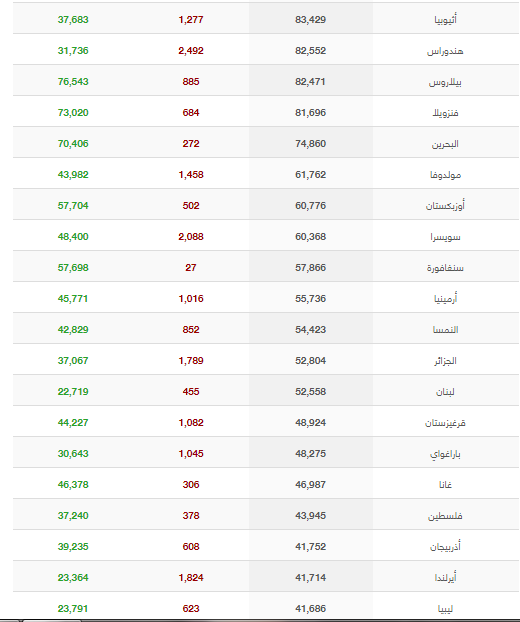Click the country name أثيوبيا
The height and width of the screenshot is (622, 520).
click(x=445, y=19)
